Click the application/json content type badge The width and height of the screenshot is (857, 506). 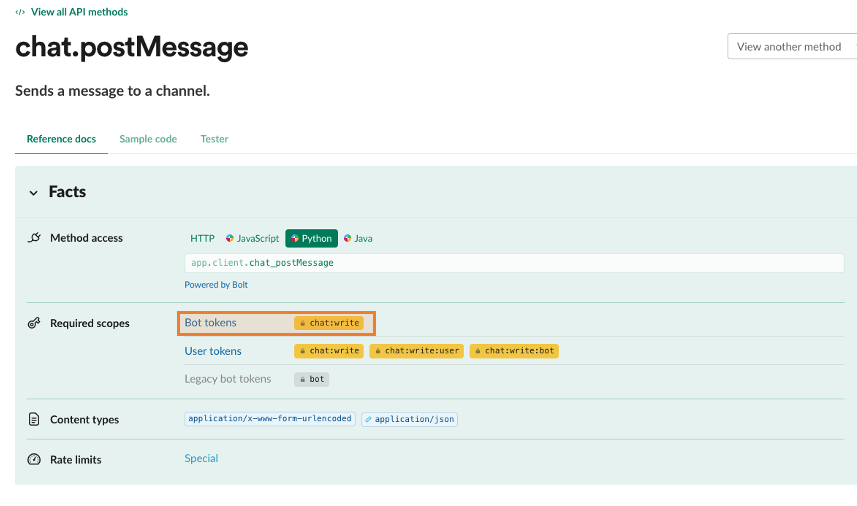[409, 419]
